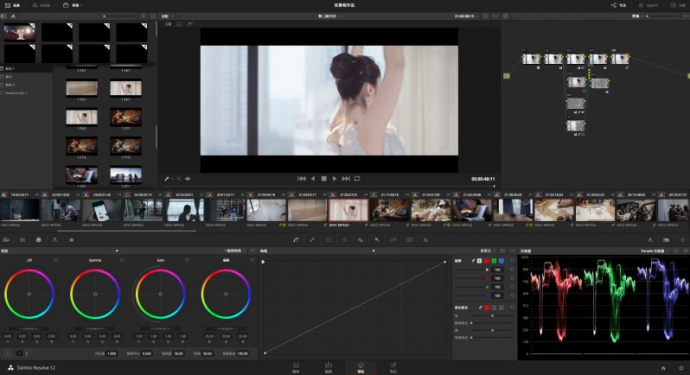The height and width of the screenshot is (375, 690).
Task: Click the Camera Raw palette icon
Action: tap(6, 240)
